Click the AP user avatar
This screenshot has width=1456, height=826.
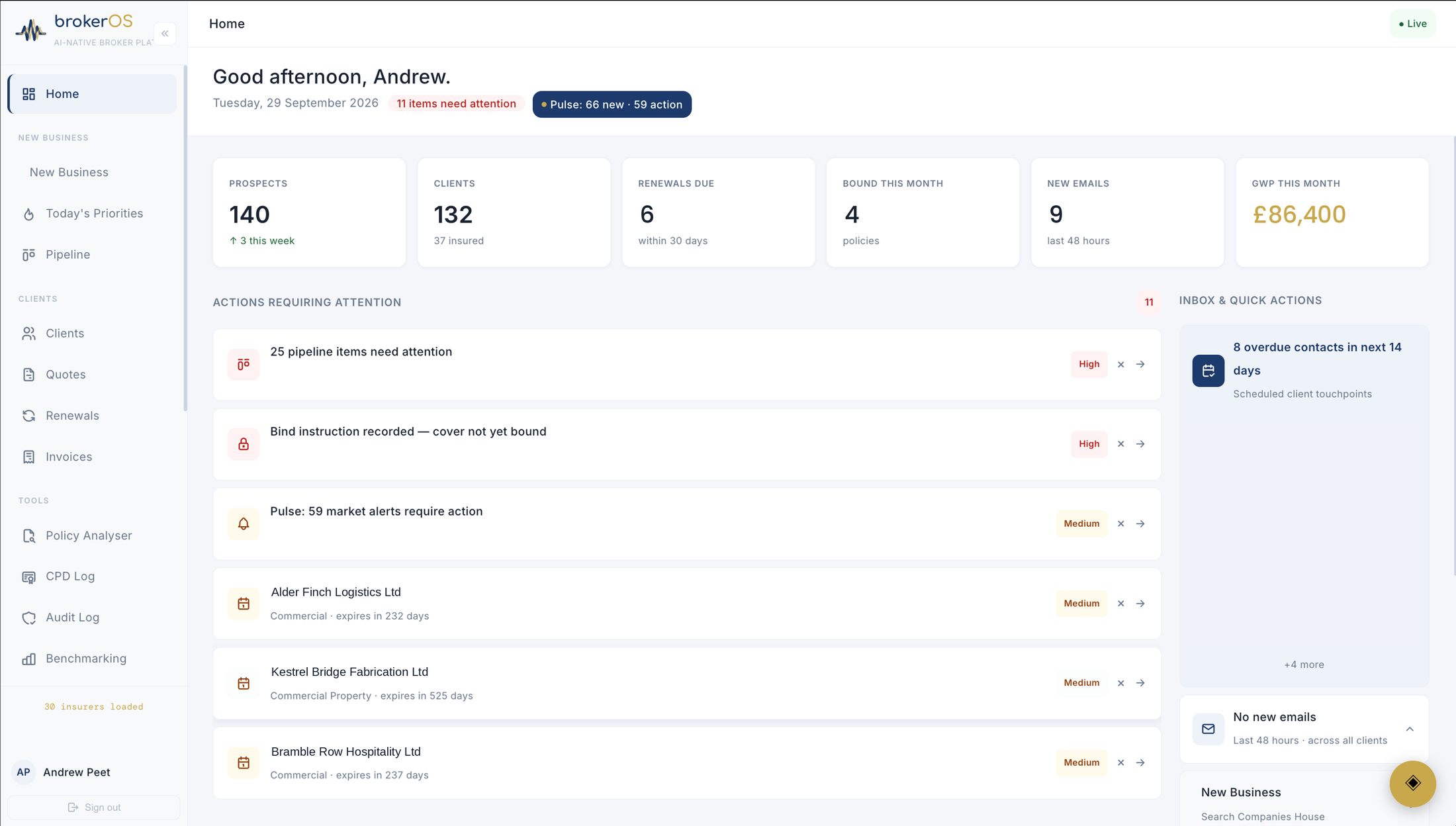tap(24, 772)
